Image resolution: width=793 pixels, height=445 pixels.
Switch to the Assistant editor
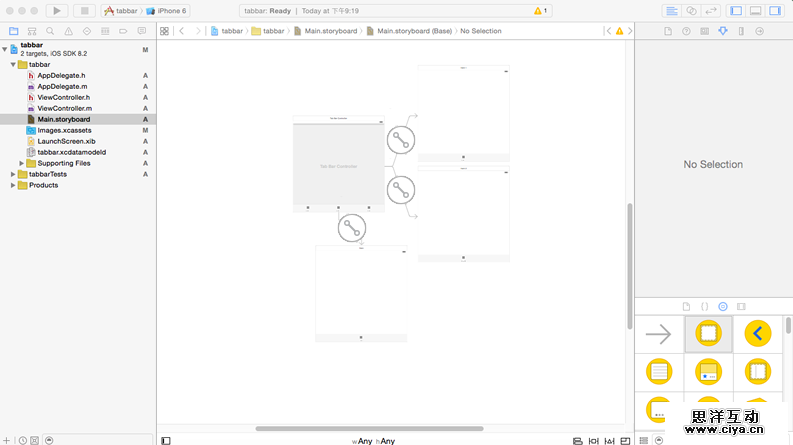(691, 11)
